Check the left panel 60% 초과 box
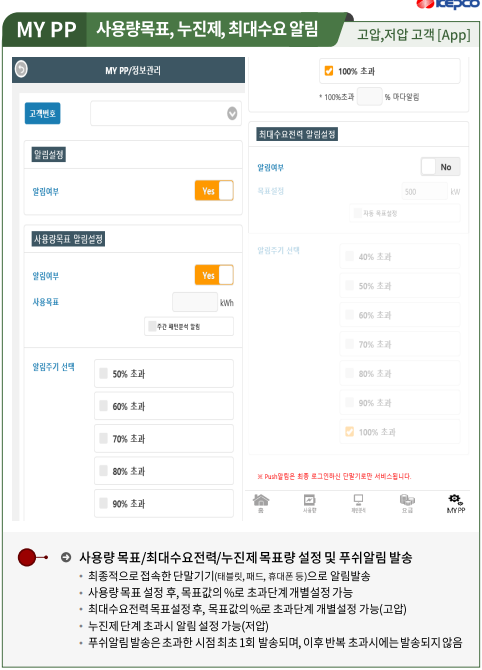Image resolution: width=482 pixels, height=670 pixels. click(x=103, y=406)
